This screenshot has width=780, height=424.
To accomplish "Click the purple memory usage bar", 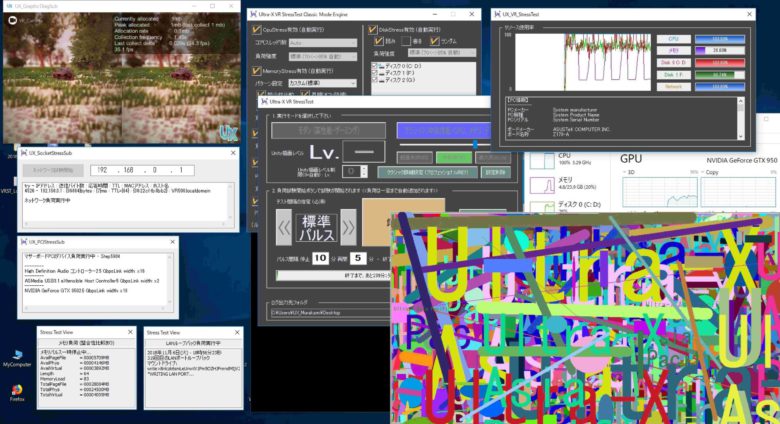I will [720, 51].
